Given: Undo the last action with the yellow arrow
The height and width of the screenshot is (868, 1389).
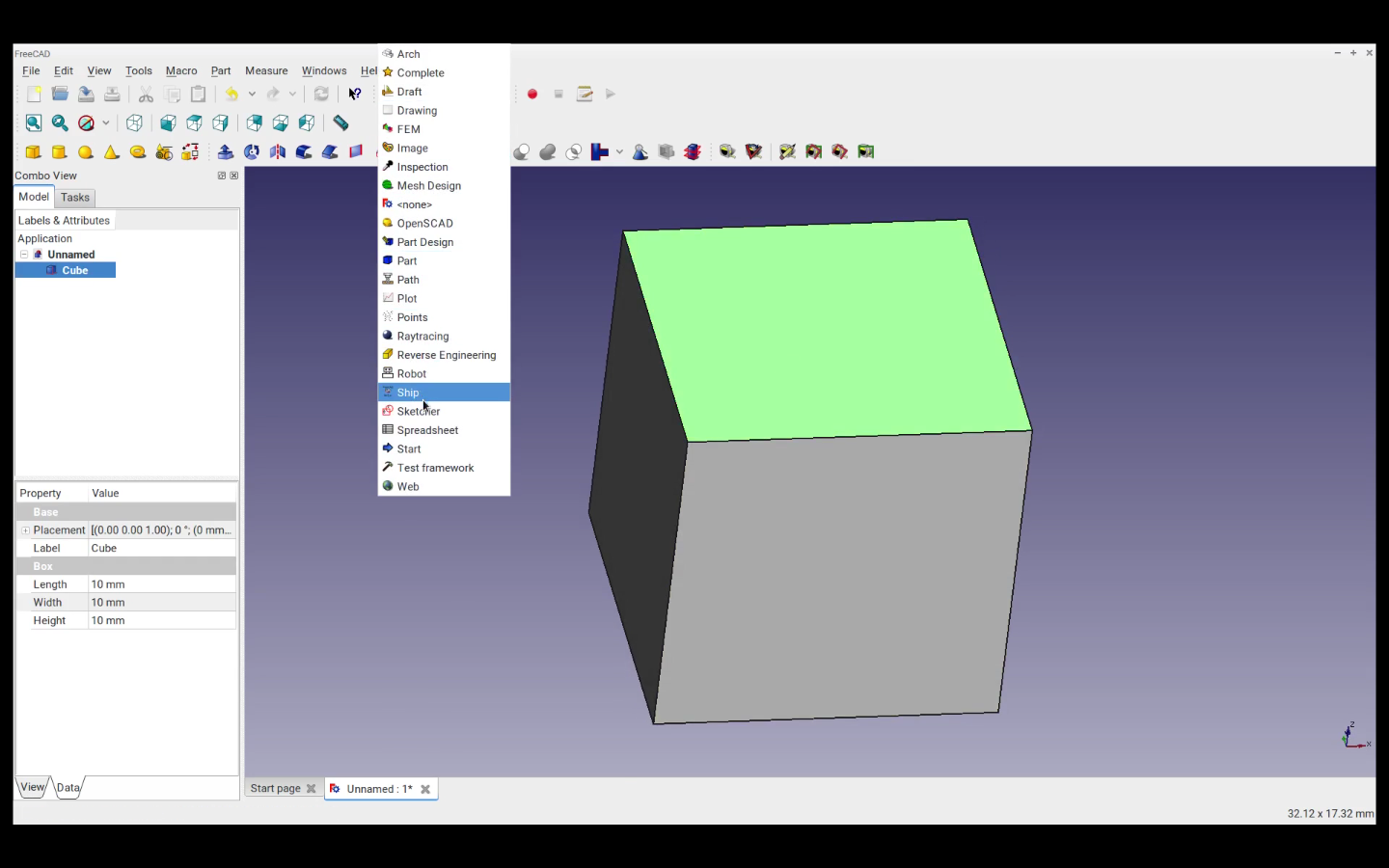Looking at the screenshot, I should pos(231,95).
